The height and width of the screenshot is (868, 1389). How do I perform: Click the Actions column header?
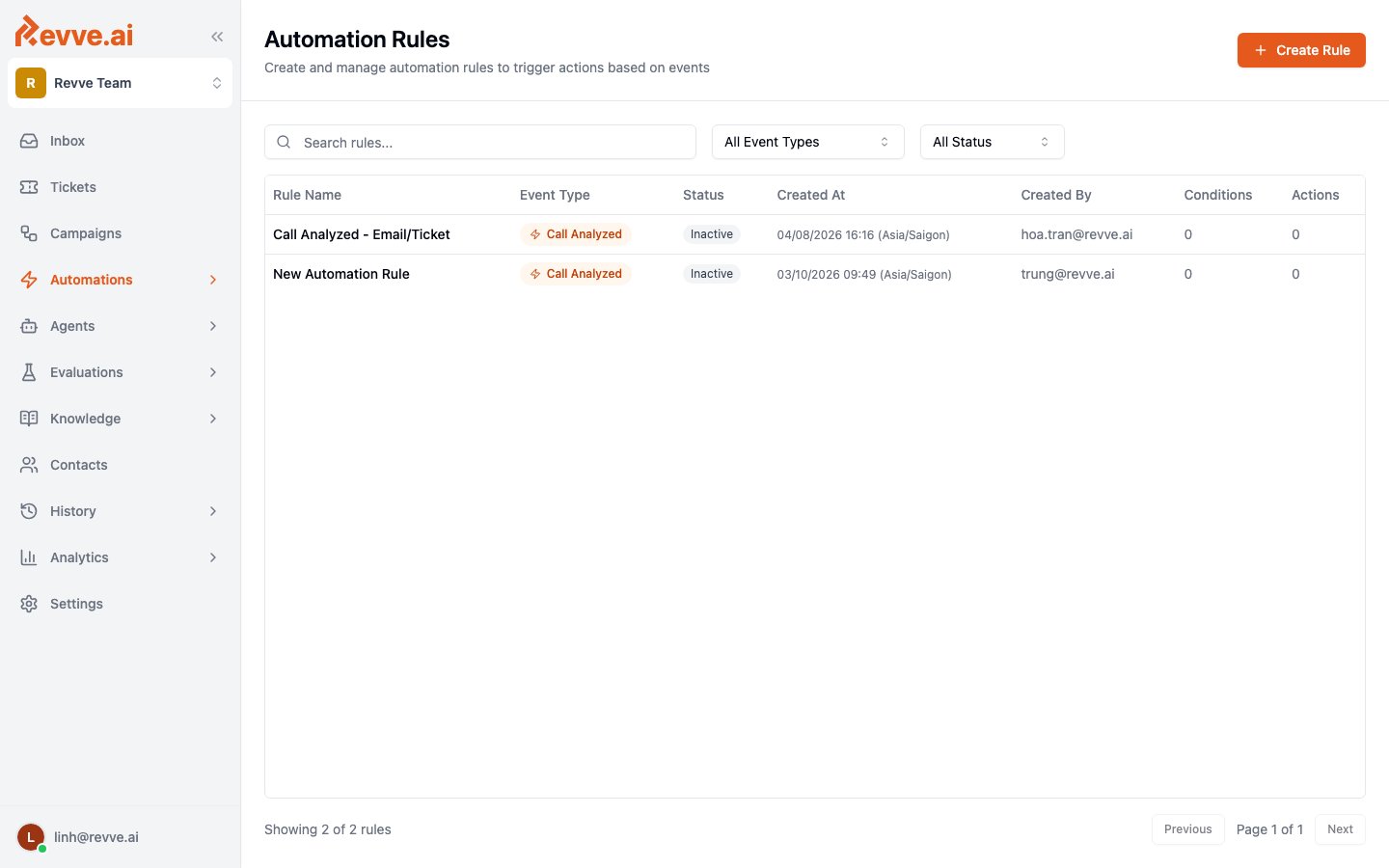tap(1316, 195)
